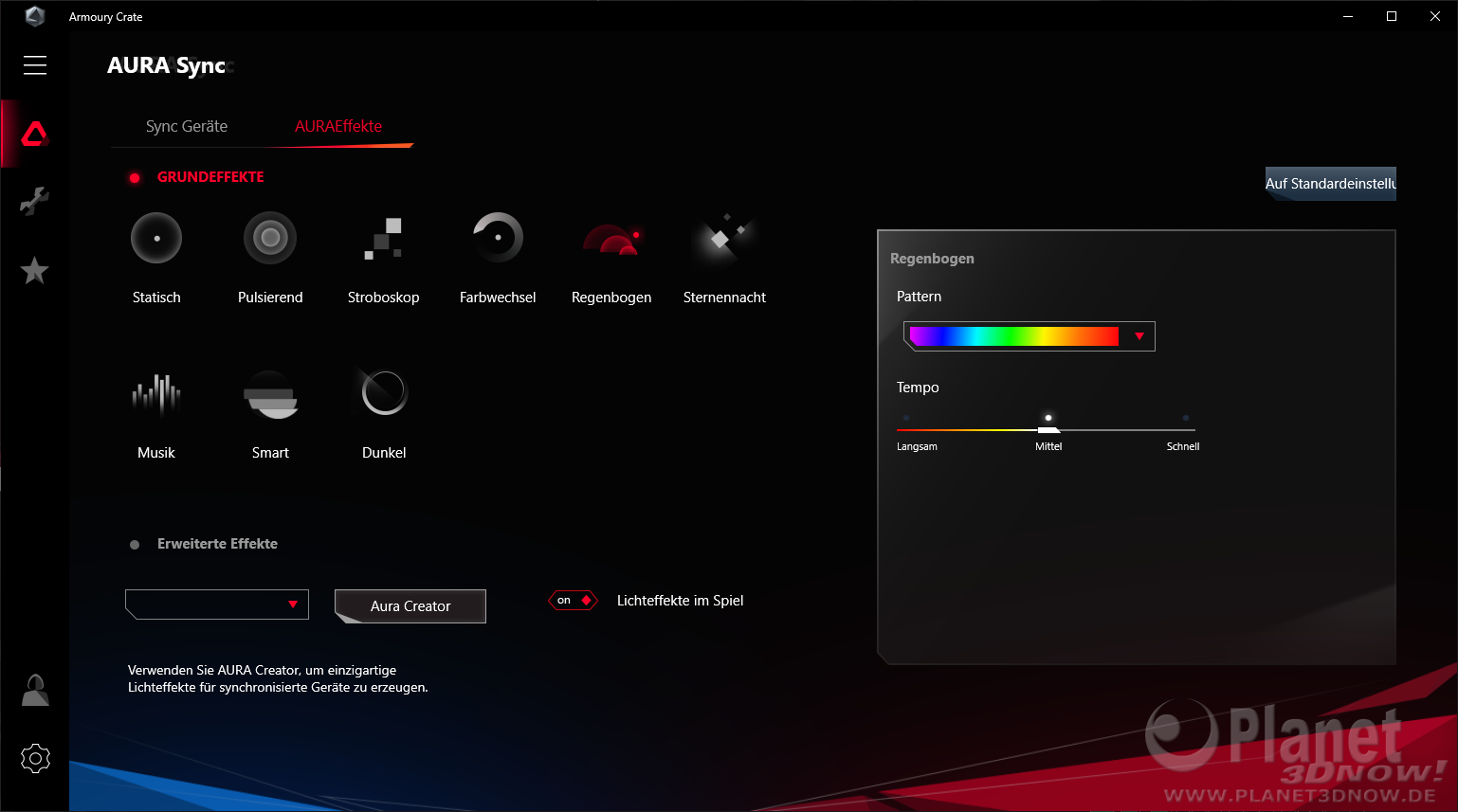
Task: Open the tools wrench sidebar icon
Action: (x=35, y=201)
